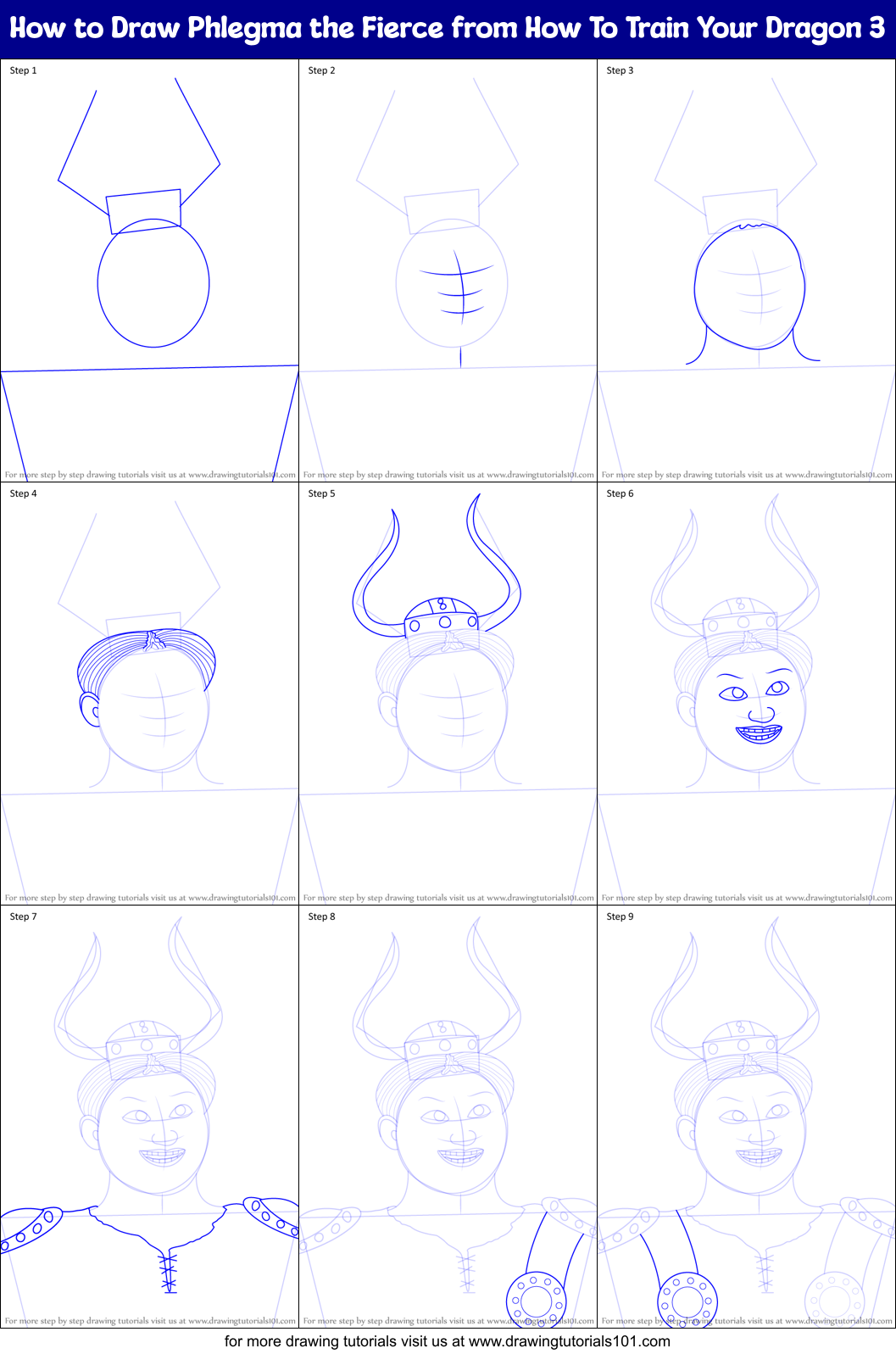The width and height of the screenshot is (896, 1354).
Task: Click the Step 5 drawing panel
Action: pos(448,694)
